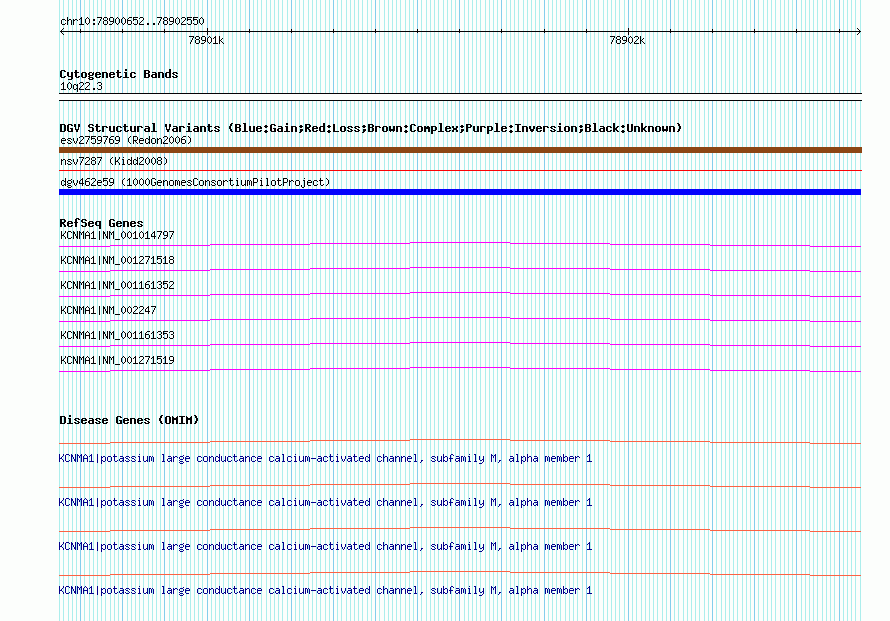Viewport: 890px width, 621px height.
Task: Click the 78902k ruler tick label
Action: click(627, 40)
